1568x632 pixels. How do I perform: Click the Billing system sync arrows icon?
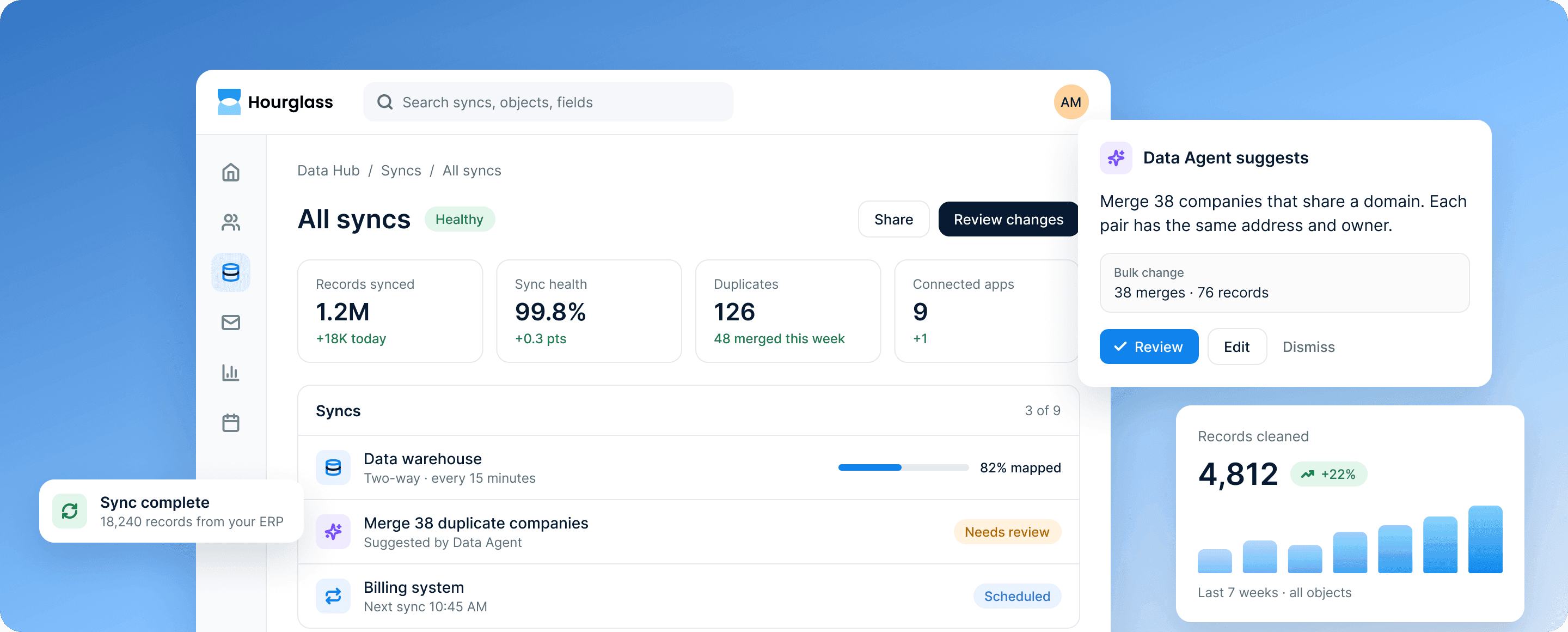(333, 596)
